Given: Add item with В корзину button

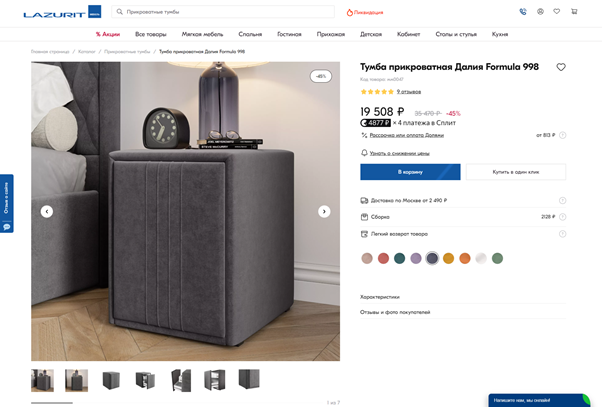Looking at the screenshot, I should tap(410, 172).
